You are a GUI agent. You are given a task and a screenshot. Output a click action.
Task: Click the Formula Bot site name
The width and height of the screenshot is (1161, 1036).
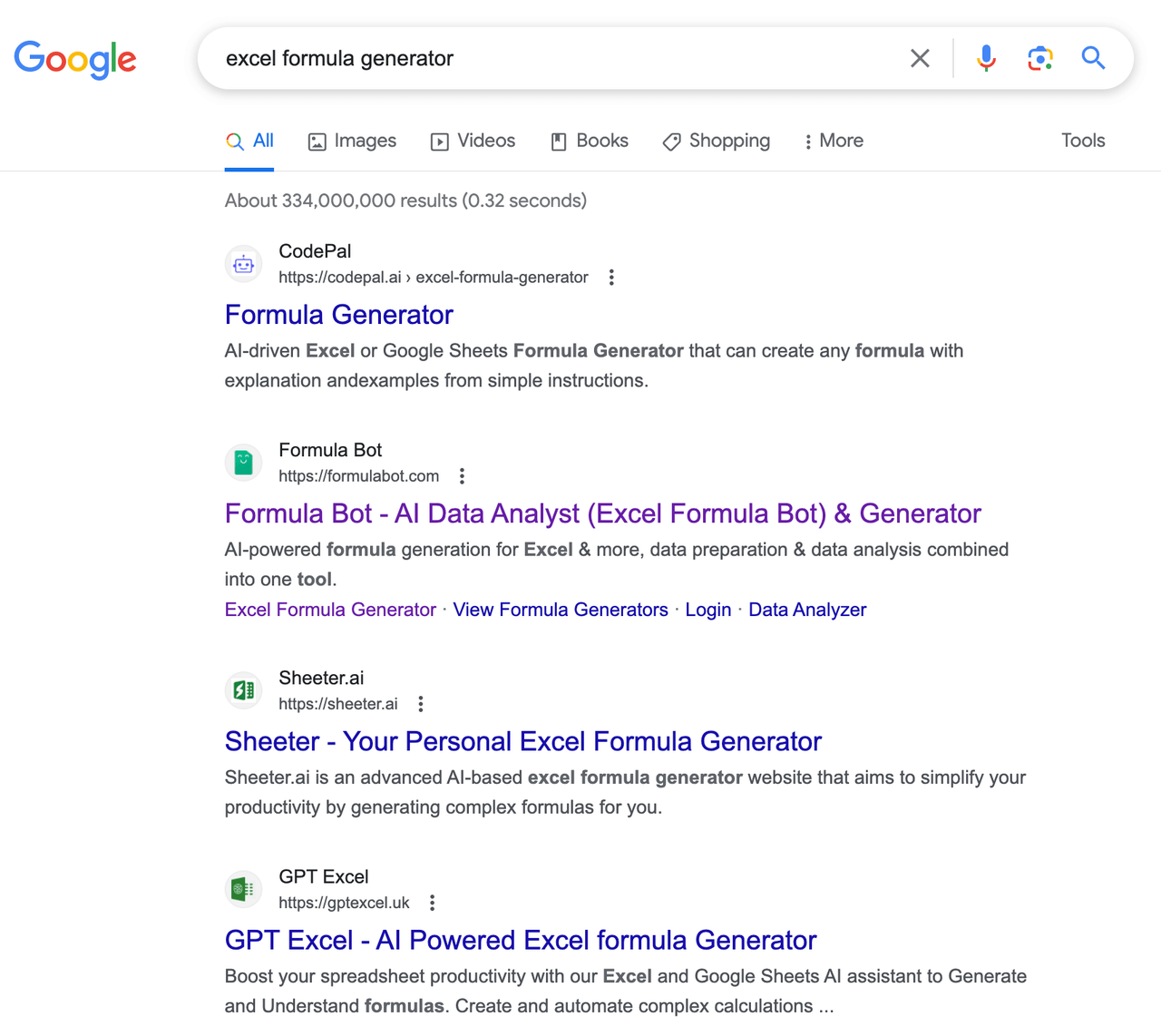(330, 450)
